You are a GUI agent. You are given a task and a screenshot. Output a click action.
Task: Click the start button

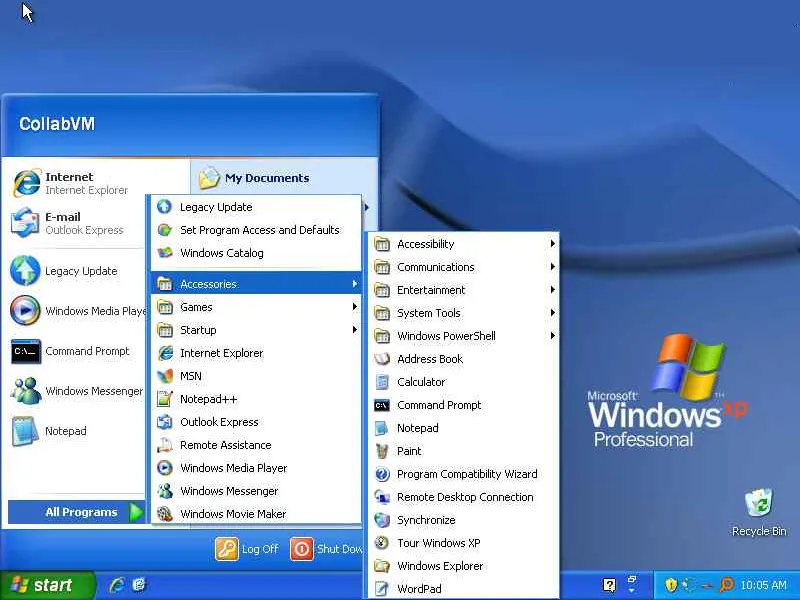[47, 585]
